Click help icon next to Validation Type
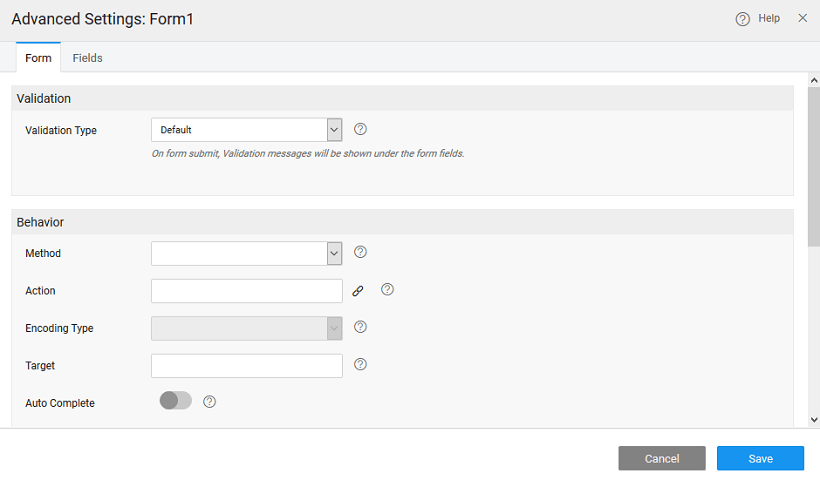 361,129
